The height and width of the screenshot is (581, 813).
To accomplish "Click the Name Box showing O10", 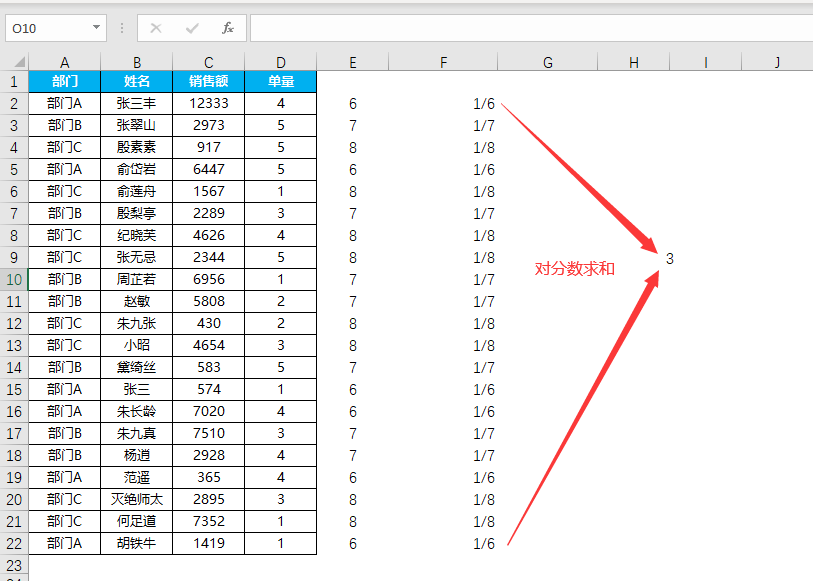I will [x=55, y=28].
